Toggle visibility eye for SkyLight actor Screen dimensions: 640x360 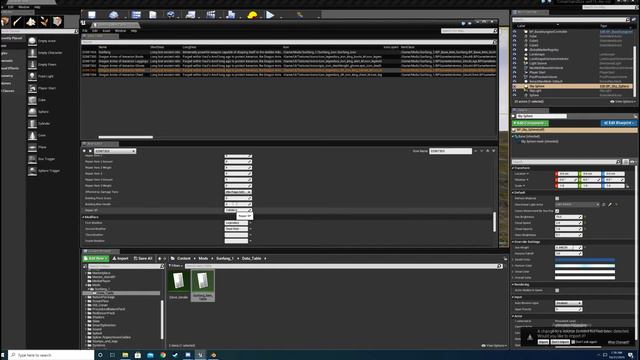click(x=514, y=91)
